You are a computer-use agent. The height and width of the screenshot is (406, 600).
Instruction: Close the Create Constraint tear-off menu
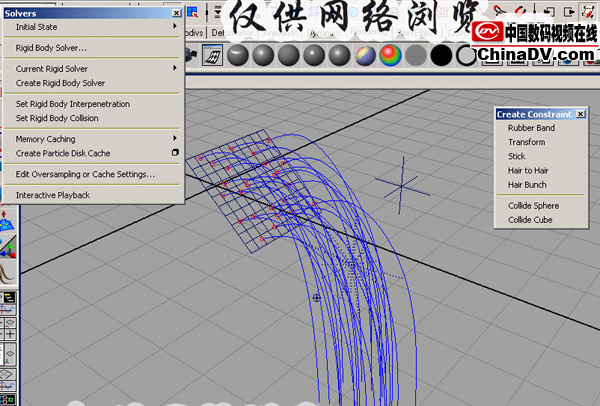580,114
